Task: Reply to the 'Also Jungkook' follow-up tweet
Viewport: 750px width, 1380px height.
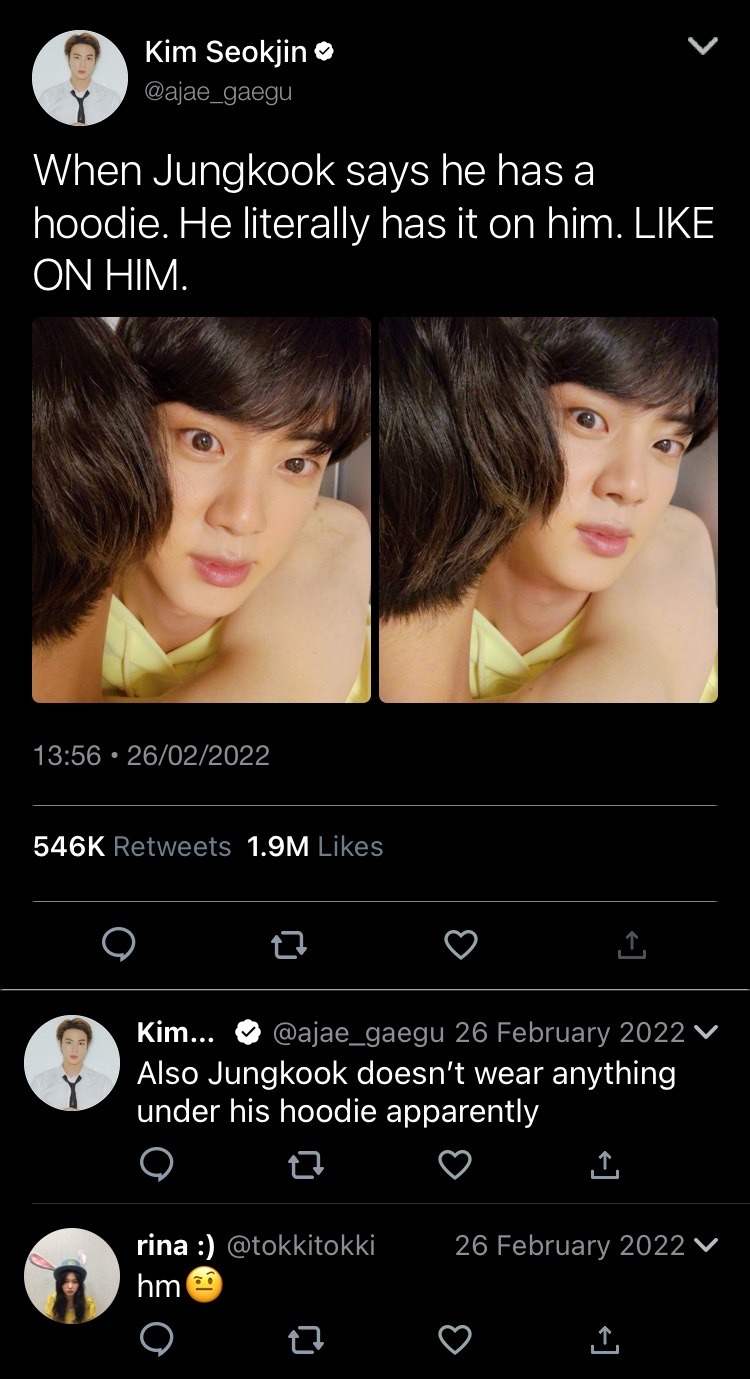Action: (x=156, y=1164)
